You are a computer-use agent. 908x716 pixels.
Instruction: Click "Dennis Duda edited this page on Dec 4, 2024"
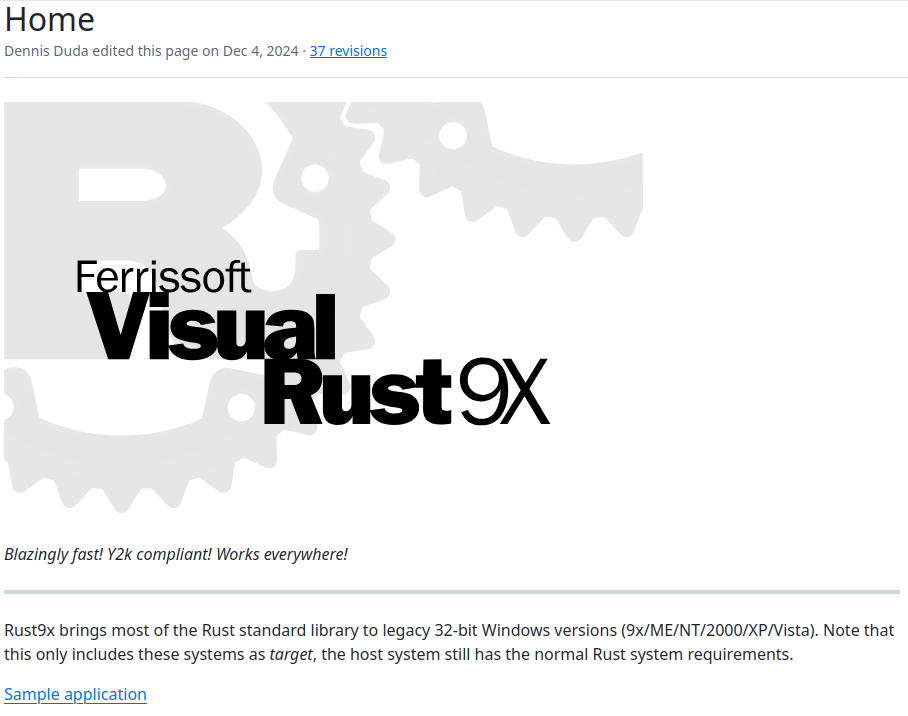(x=151, y=51)
